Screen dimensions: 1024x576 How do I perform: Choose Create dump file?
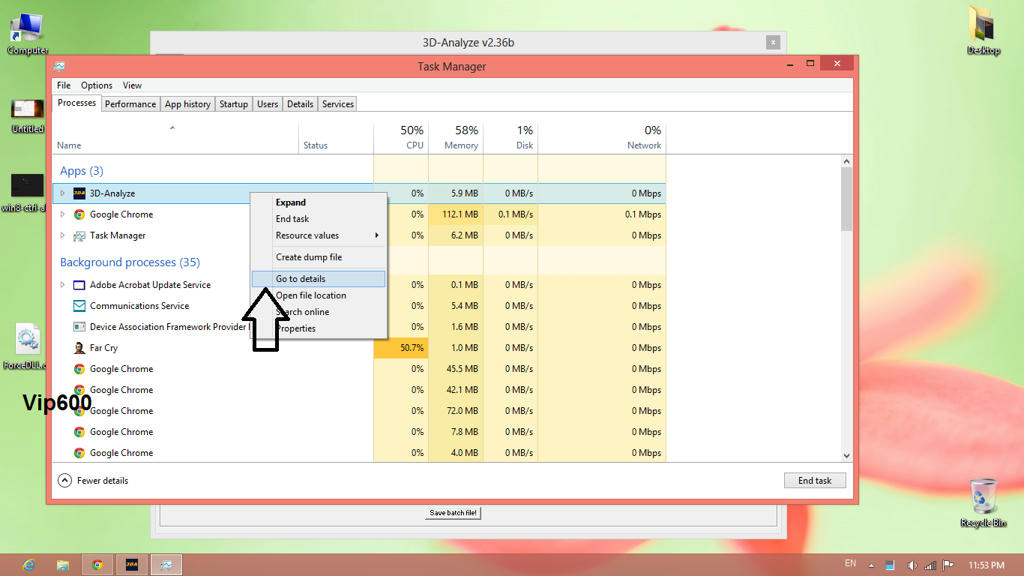(319, 257)
